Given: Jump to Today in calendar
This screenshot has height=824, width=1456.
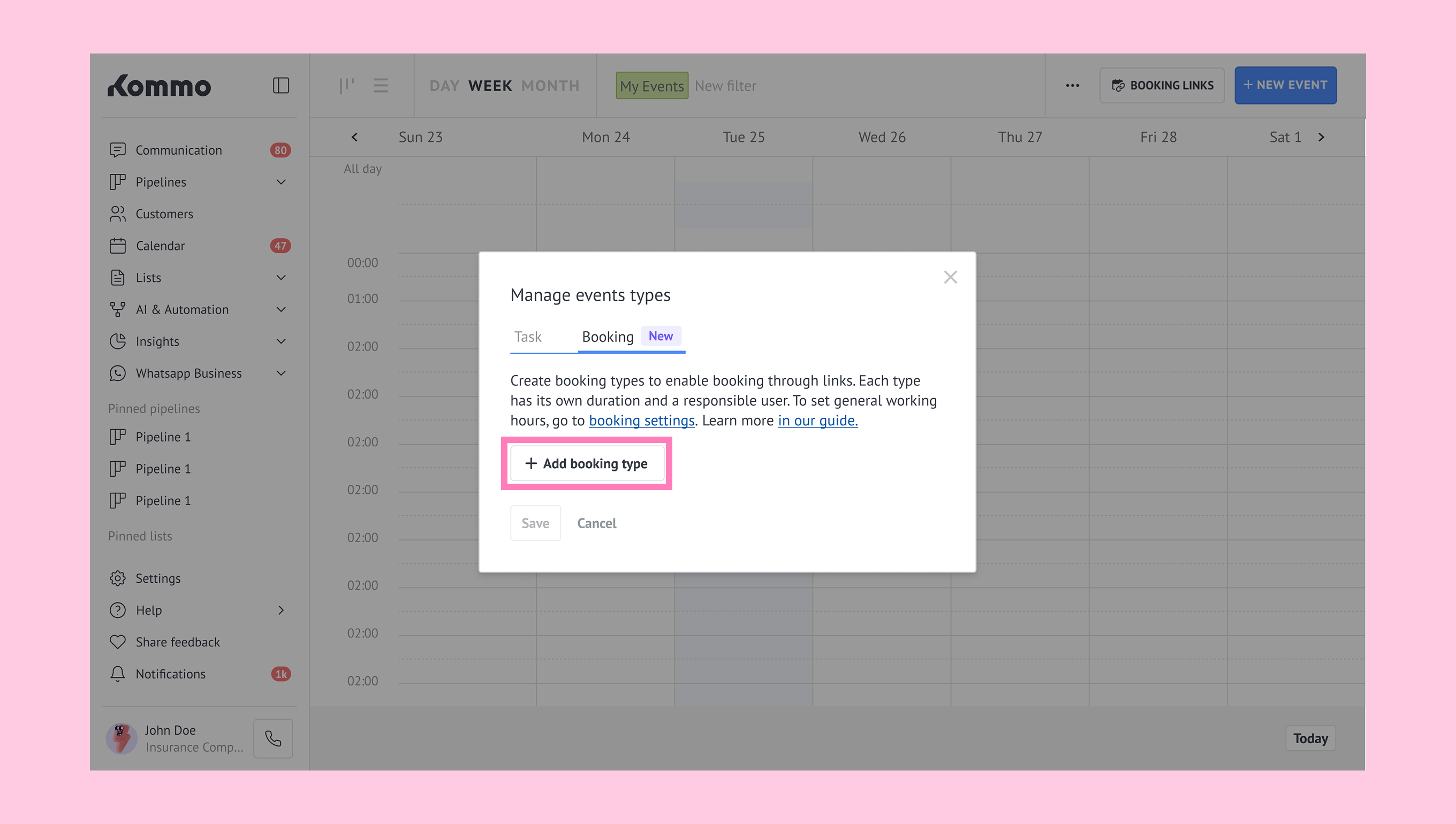Looking at the screenshot, I should tap(1310, 738).
